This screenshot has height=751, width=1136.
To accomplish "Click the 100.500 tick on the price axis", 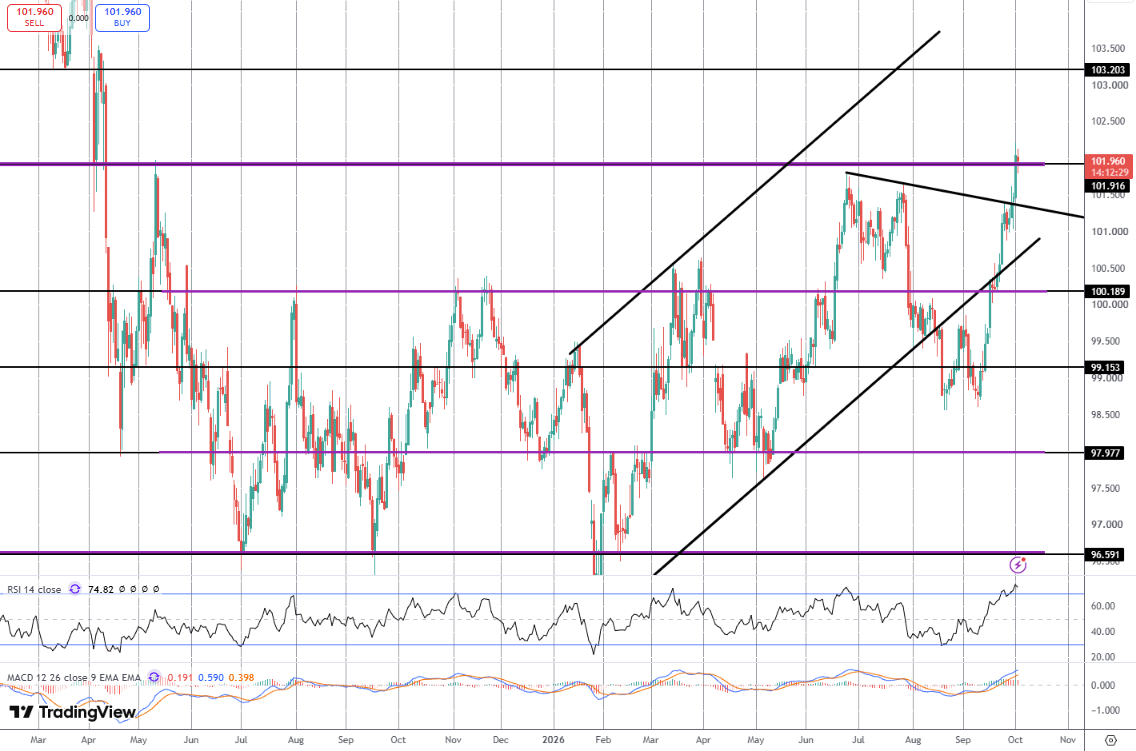I will (x=1108, y=268).
